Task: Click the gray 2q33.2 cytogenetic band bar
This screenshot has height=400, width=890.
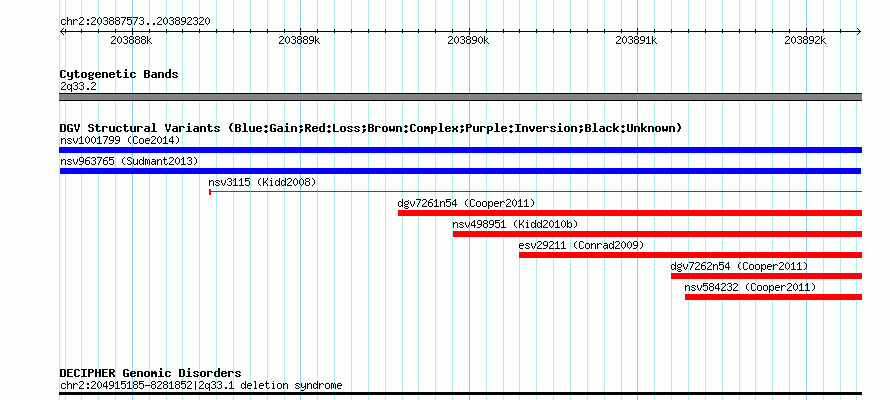Action: point(460,97)
